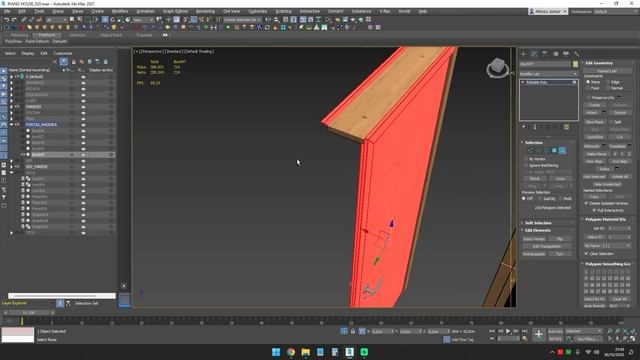Open the Workspaces dropdown
640x360 pixels.
(x=618, y=12)
